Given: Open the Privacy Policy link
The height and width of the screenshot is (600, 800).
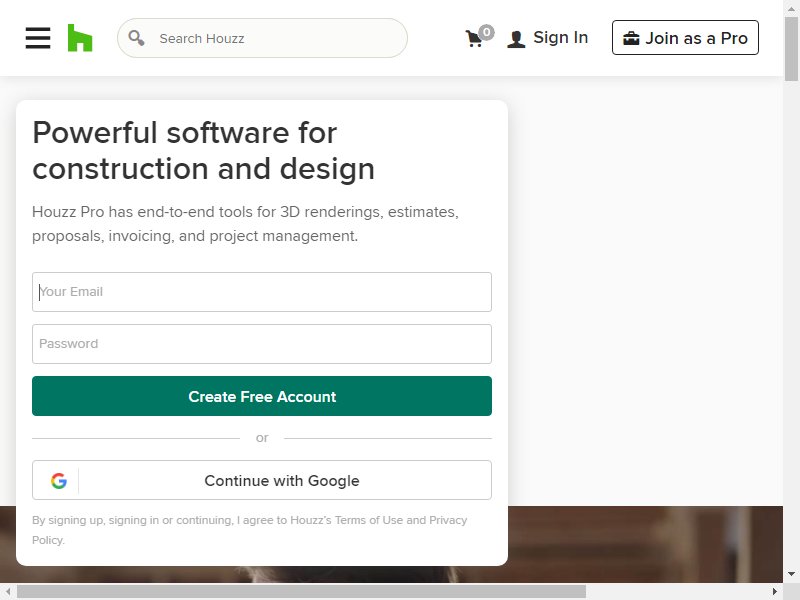Looking at the screenshot, I should 249,530.
